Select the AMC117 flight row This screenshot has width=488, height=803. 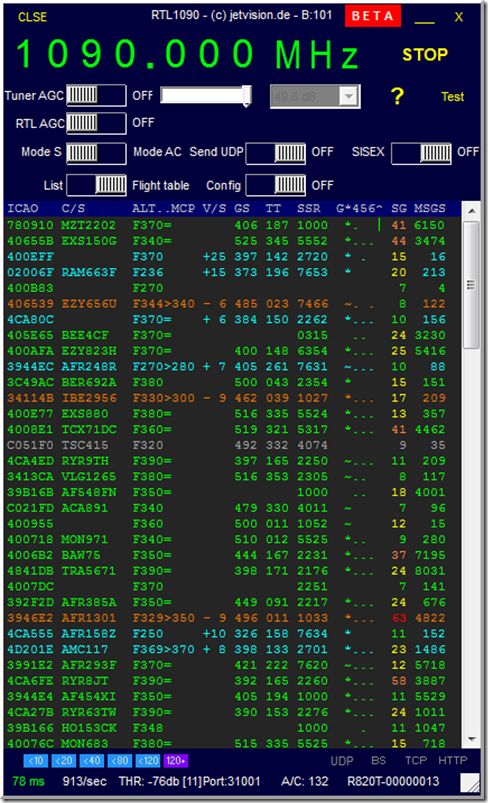coord(226,649)
